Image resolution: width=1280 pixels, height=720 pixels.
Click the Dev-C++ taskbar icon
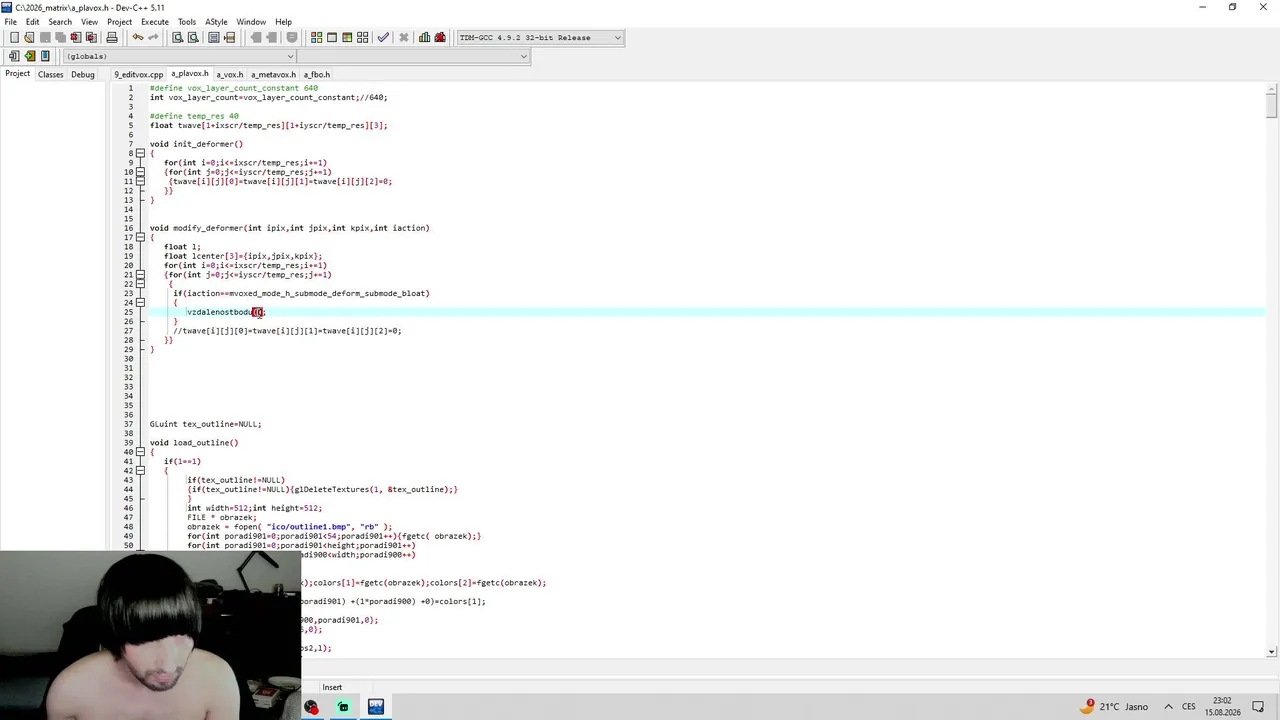(x=376, y=707)
